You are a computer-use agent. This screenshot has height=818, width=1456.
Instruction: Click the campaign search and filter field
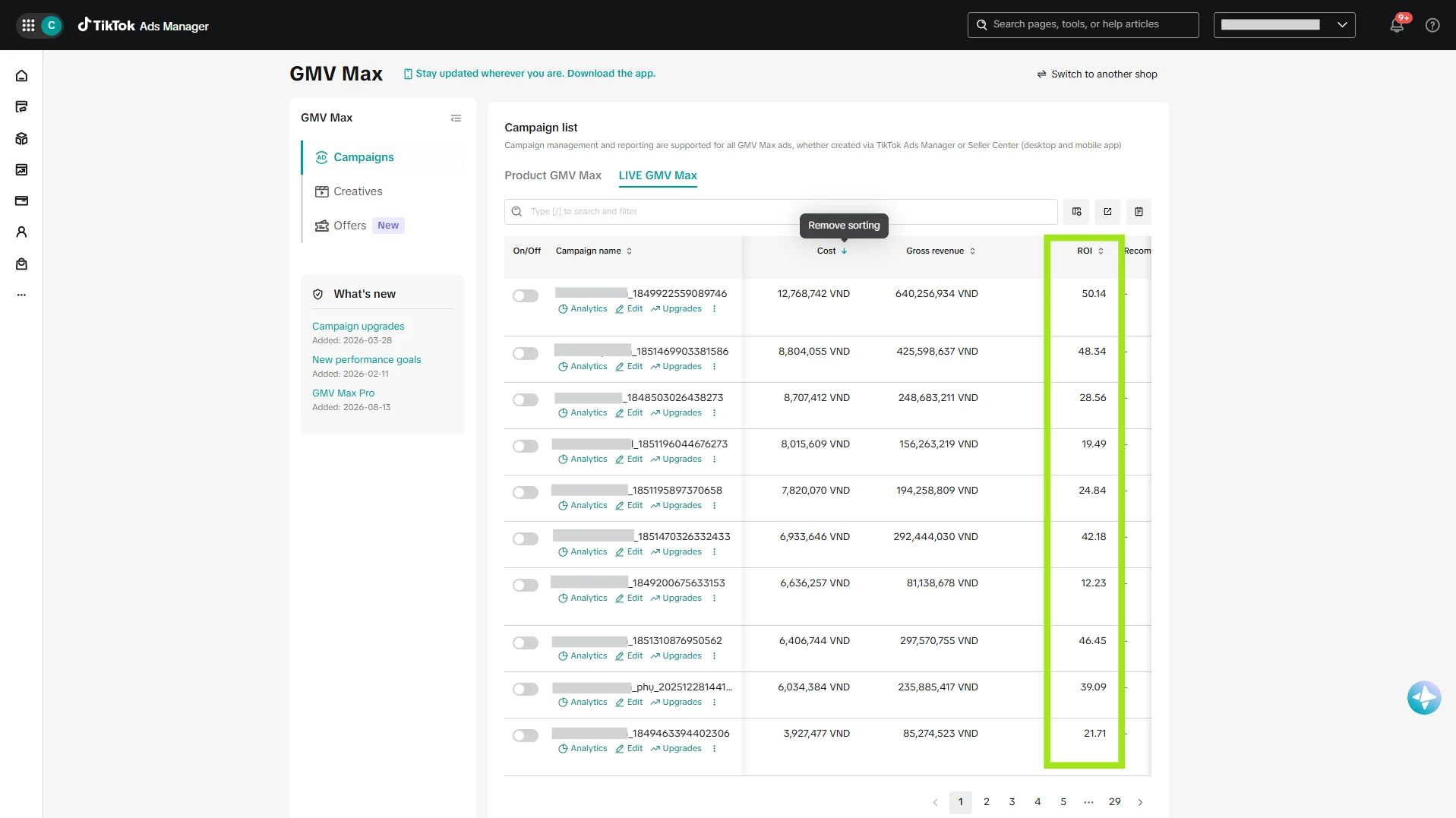(x=781, y=212)
